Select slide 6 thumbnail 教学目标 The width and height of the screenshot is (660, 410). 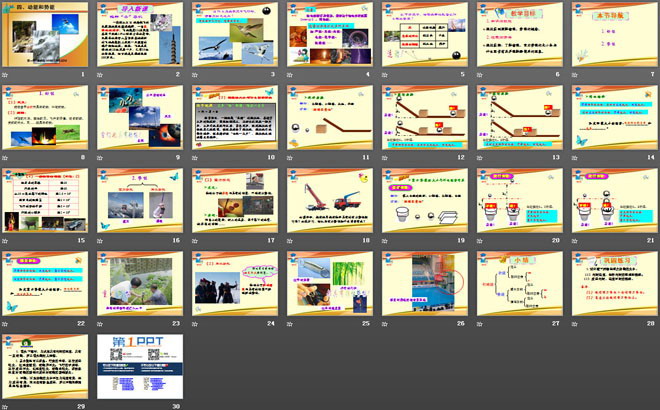pos(520,35)
